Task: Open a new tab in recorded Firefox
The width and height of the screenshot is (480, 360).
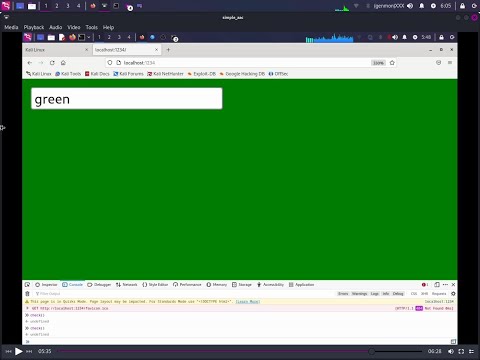Action: pyautogui.click(x=168, y=50)
